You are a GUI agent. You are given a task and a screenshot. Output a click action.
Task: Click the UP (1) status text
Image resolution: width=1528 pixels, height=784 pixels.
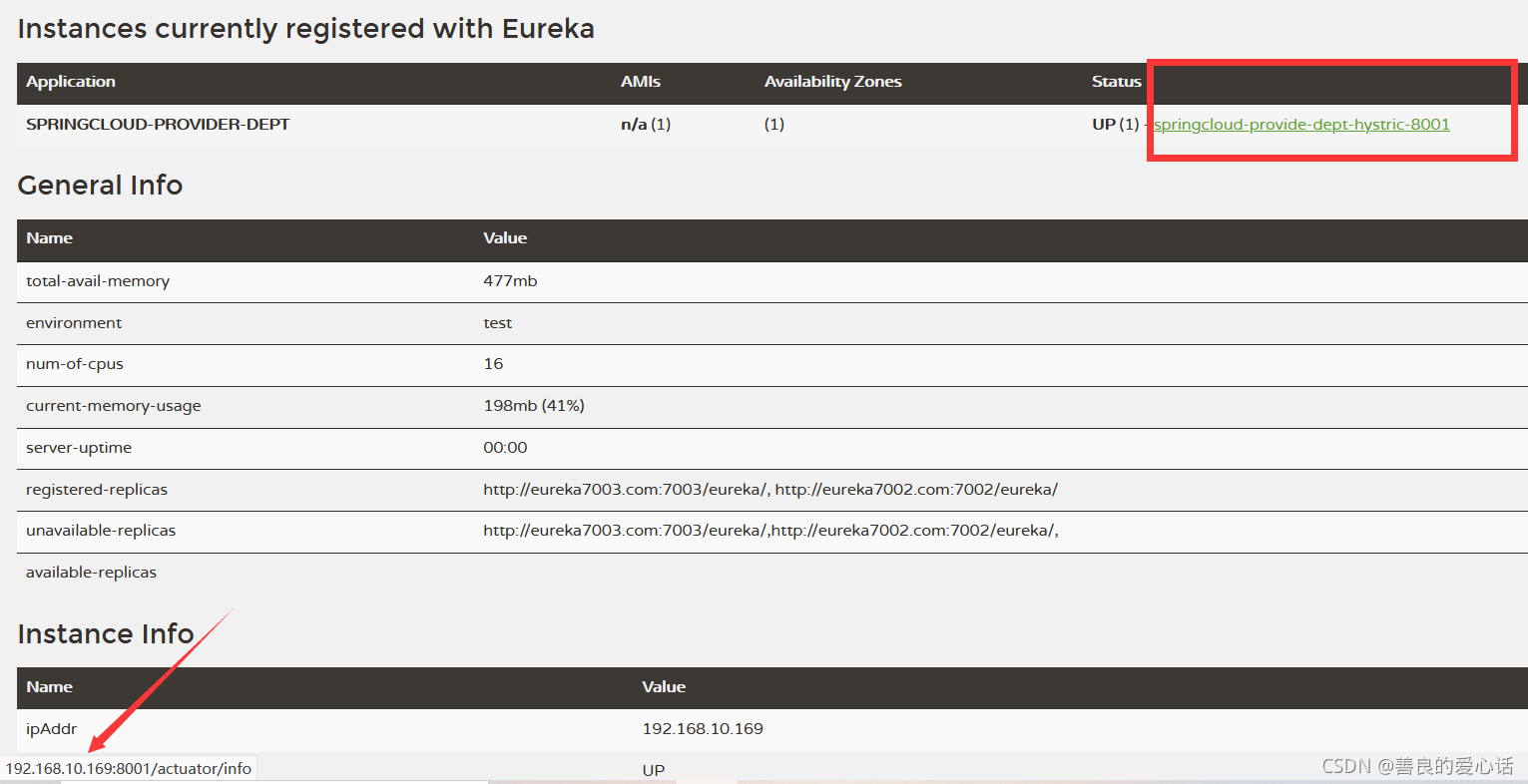click(x=1116, y=125)
